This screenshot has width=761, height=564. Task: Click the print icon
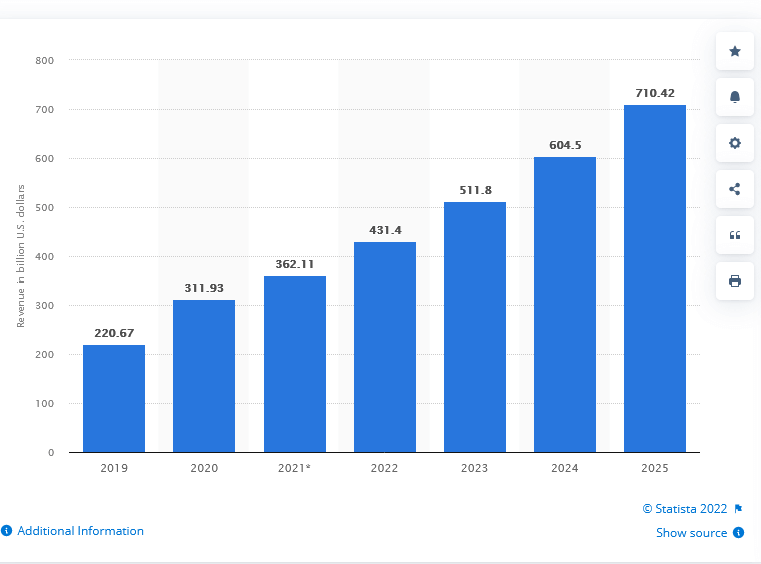[735, 281]
